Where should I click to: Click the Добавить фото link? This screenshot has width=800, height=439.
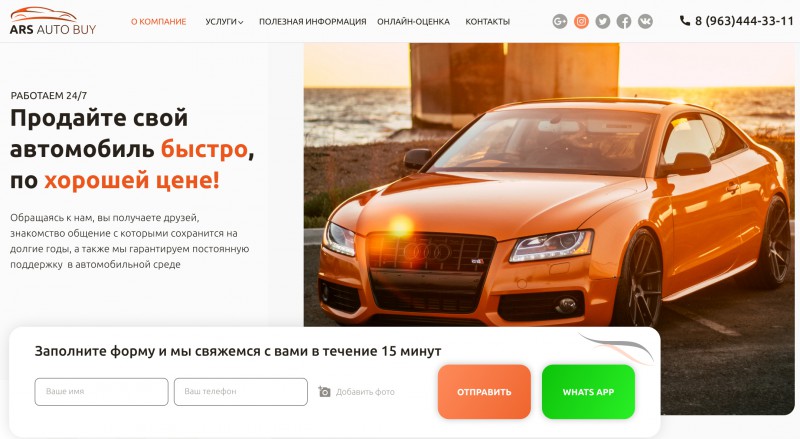click(365, 392)
